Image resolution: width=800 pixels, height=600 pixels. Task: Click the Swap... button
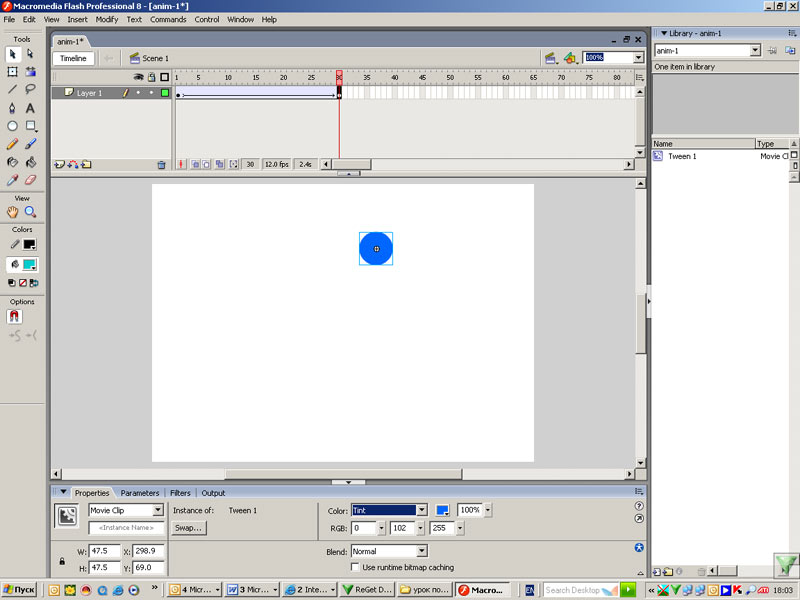coord(188,527)
